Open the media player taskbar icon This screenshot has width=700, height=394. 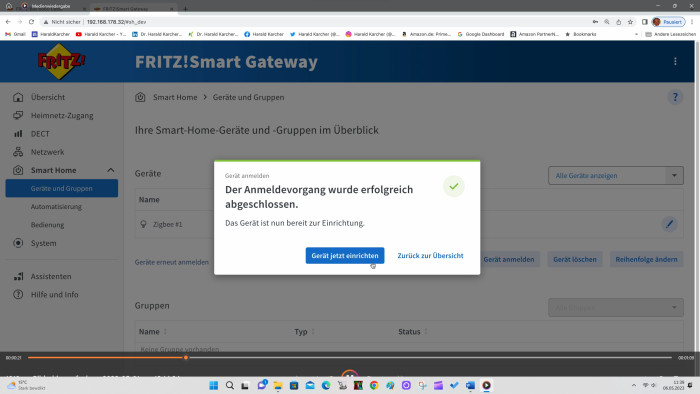pyautogui.click(x=487, y=385)
